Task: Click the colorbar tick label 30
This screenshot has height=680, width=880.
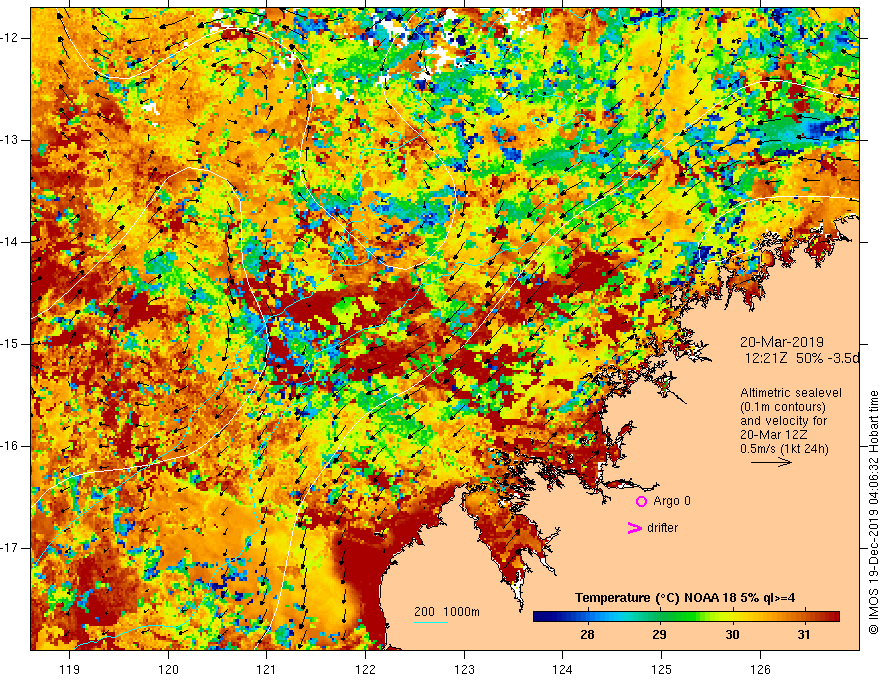Action: coord(732,635)
